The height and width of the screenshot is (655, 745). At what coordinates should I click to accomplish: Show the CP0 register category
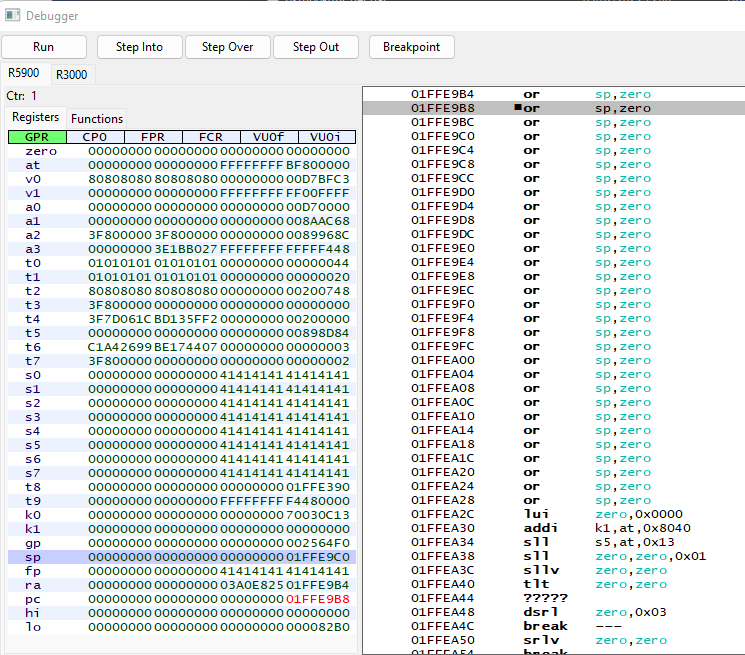[95, 137]
